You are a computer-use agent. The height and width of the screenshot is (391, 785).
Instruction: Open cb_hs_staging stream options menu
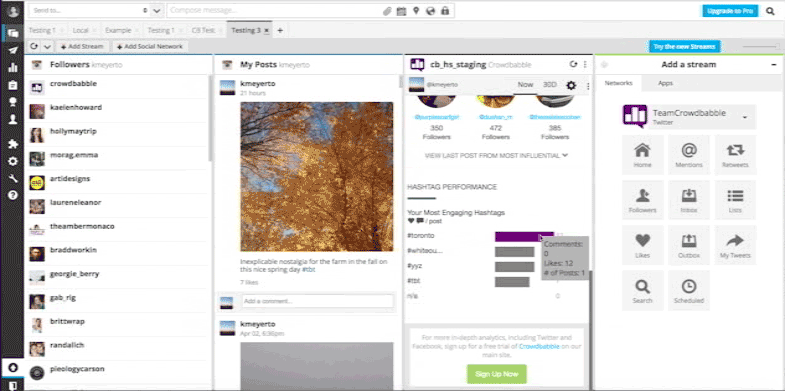tap(585, 64)
